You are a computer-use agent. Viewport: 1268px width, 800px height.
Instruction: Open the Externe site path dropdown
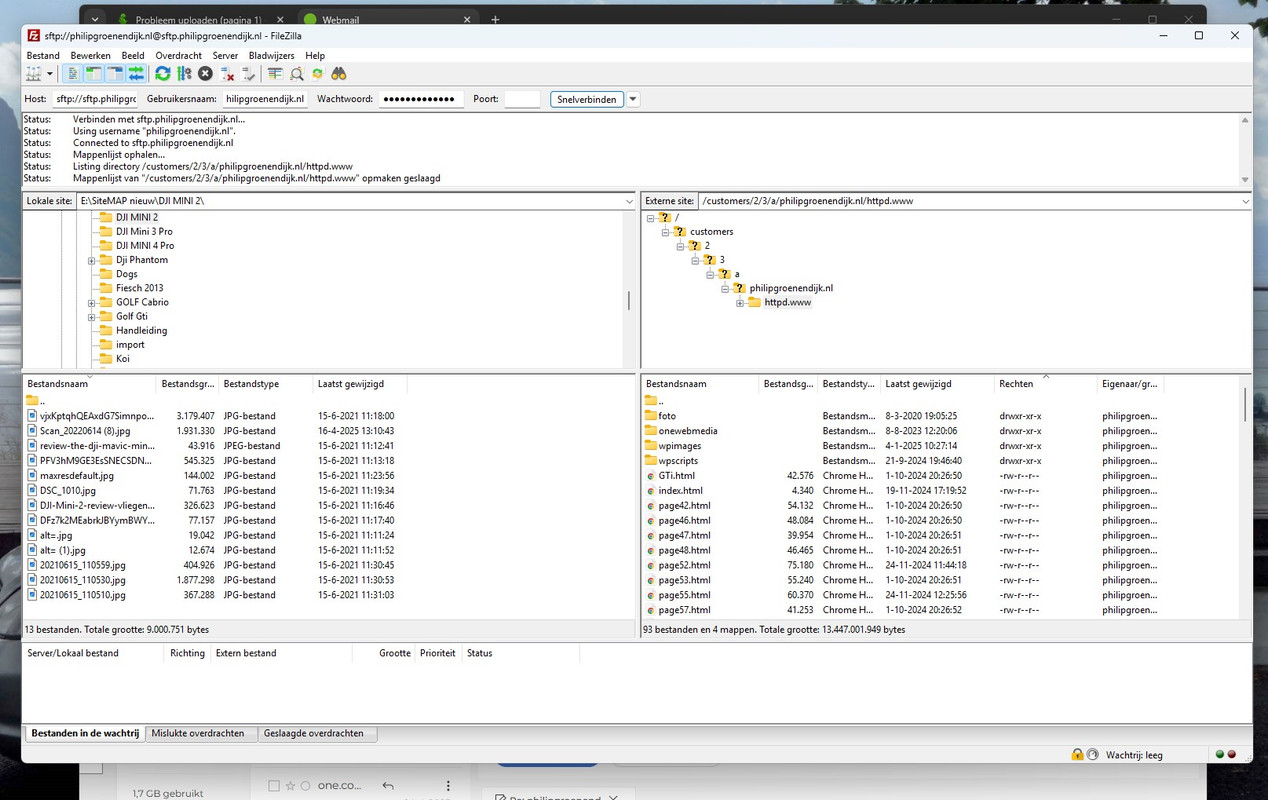[x=1245, y=201]
